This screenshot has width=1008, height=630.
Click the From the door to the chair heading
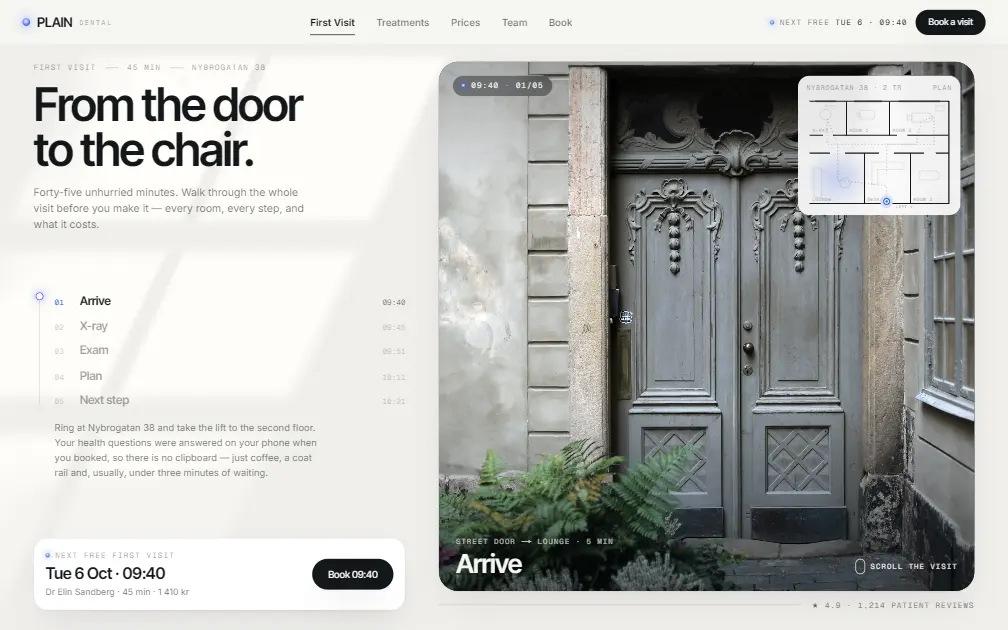(x=168, y=127)
